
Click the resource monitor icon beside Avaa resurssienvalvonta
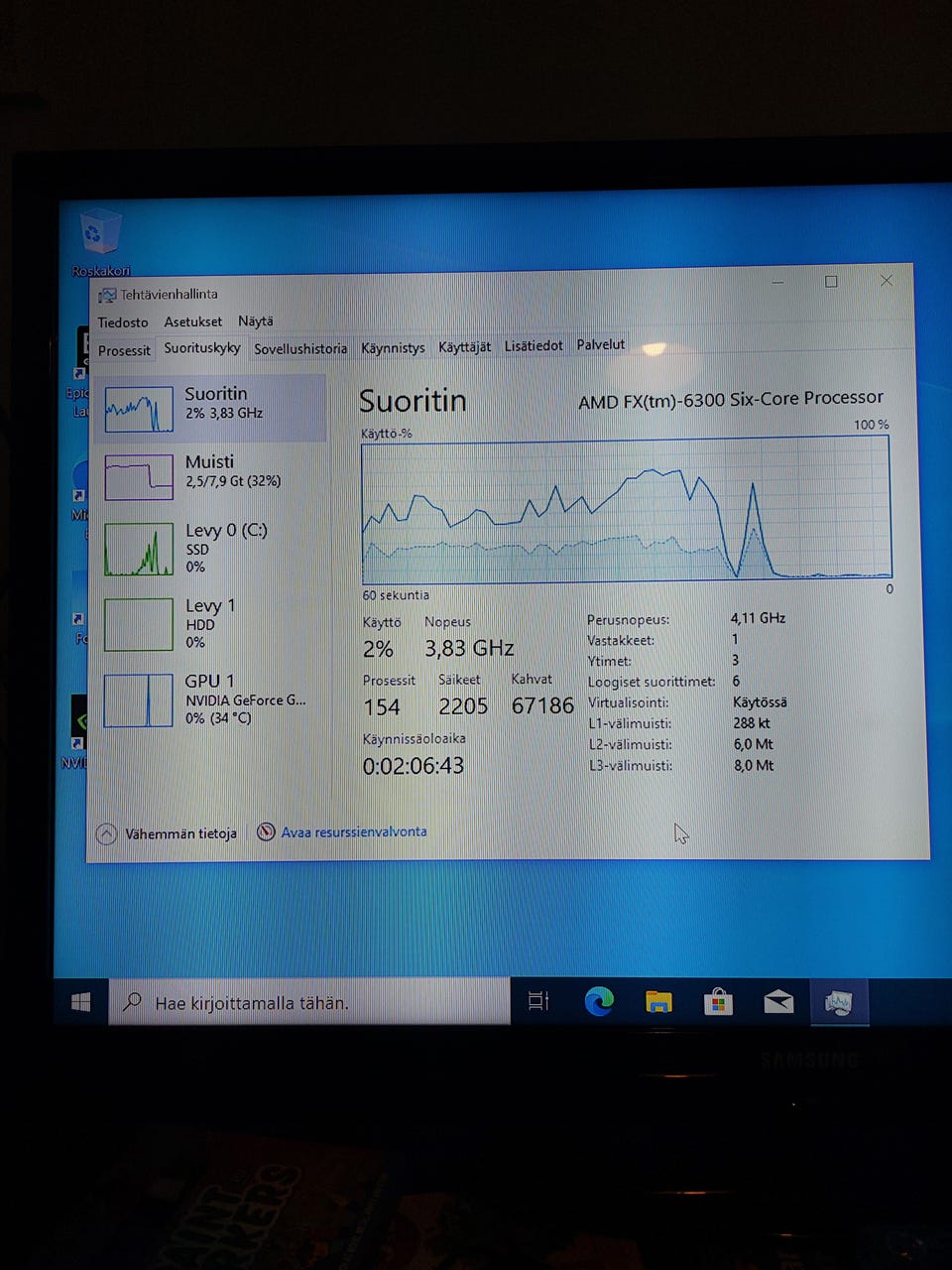[x=266, y=832]
